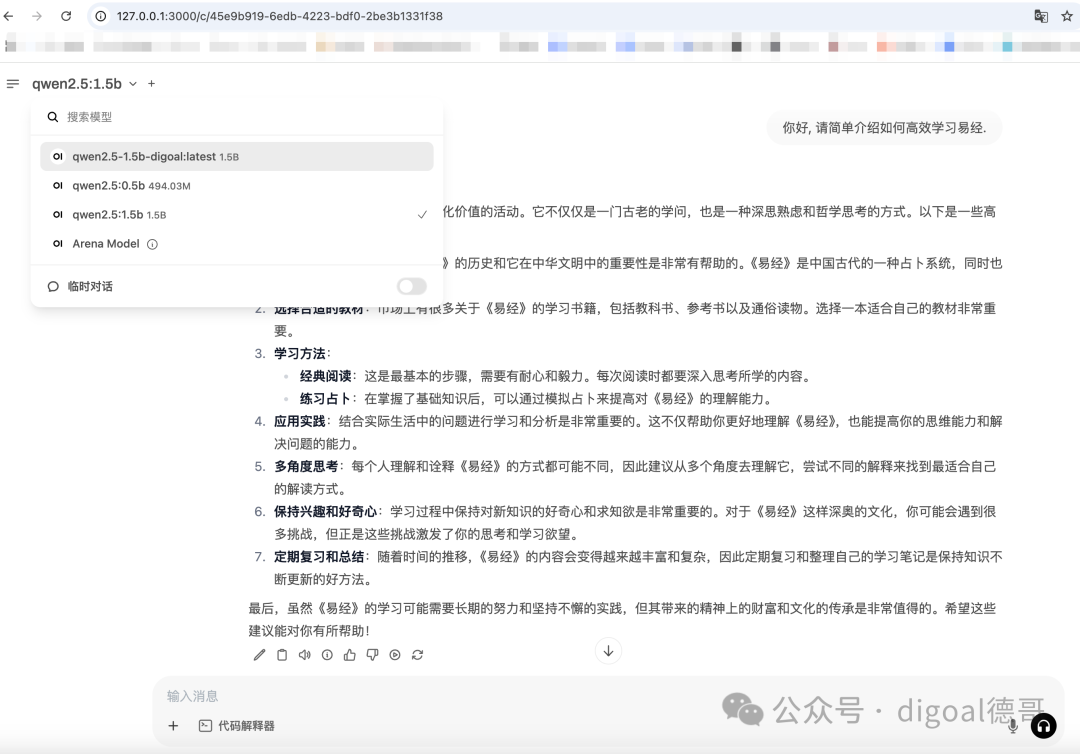Image resolution: width=1080 pixels, height=754 pixels.
Task: Open the browser translate icon
Action: pyautogui.click(x=1041, y=16)
